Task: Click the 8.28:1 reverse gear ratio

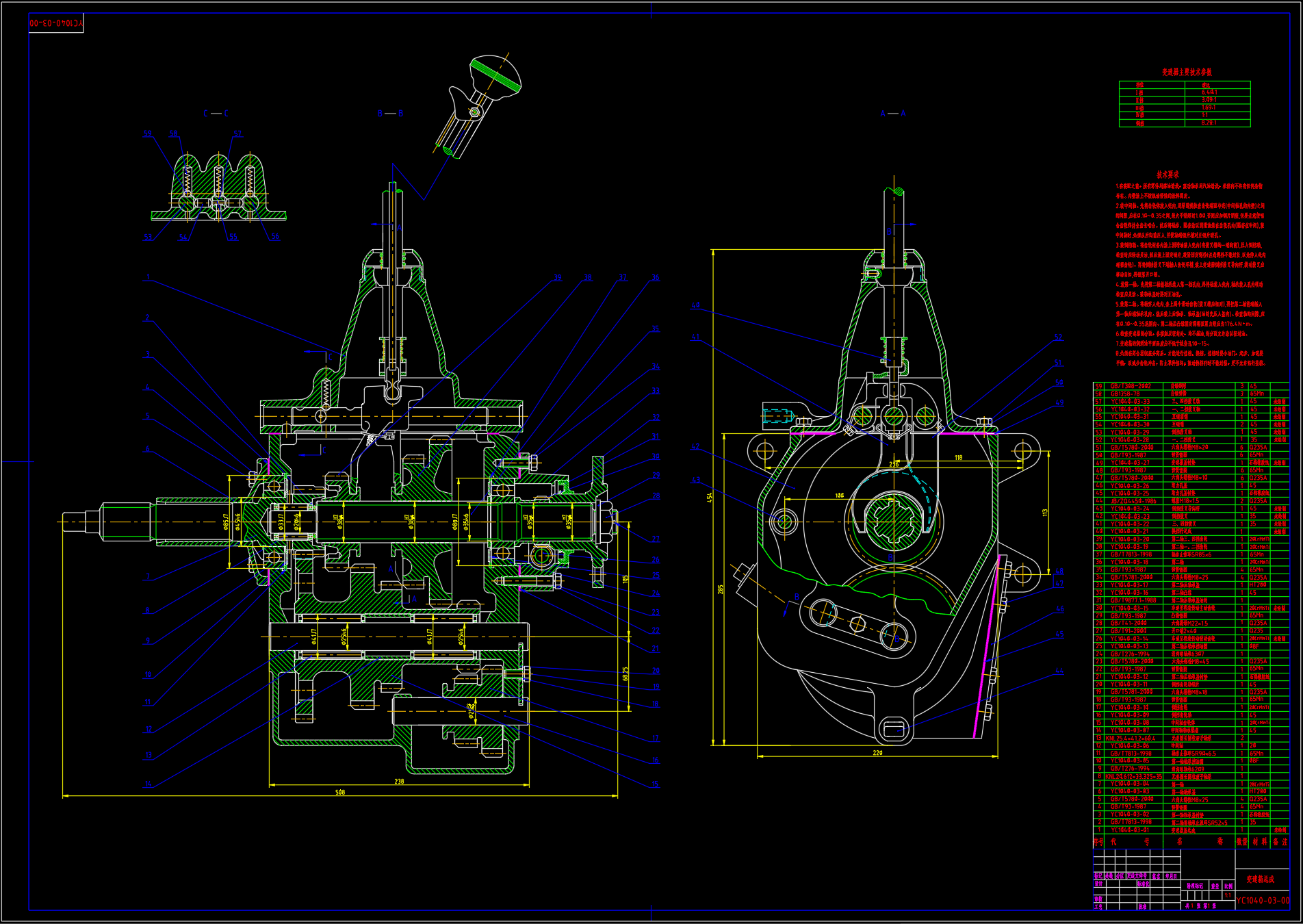Action: click(x=1209, y=123)
